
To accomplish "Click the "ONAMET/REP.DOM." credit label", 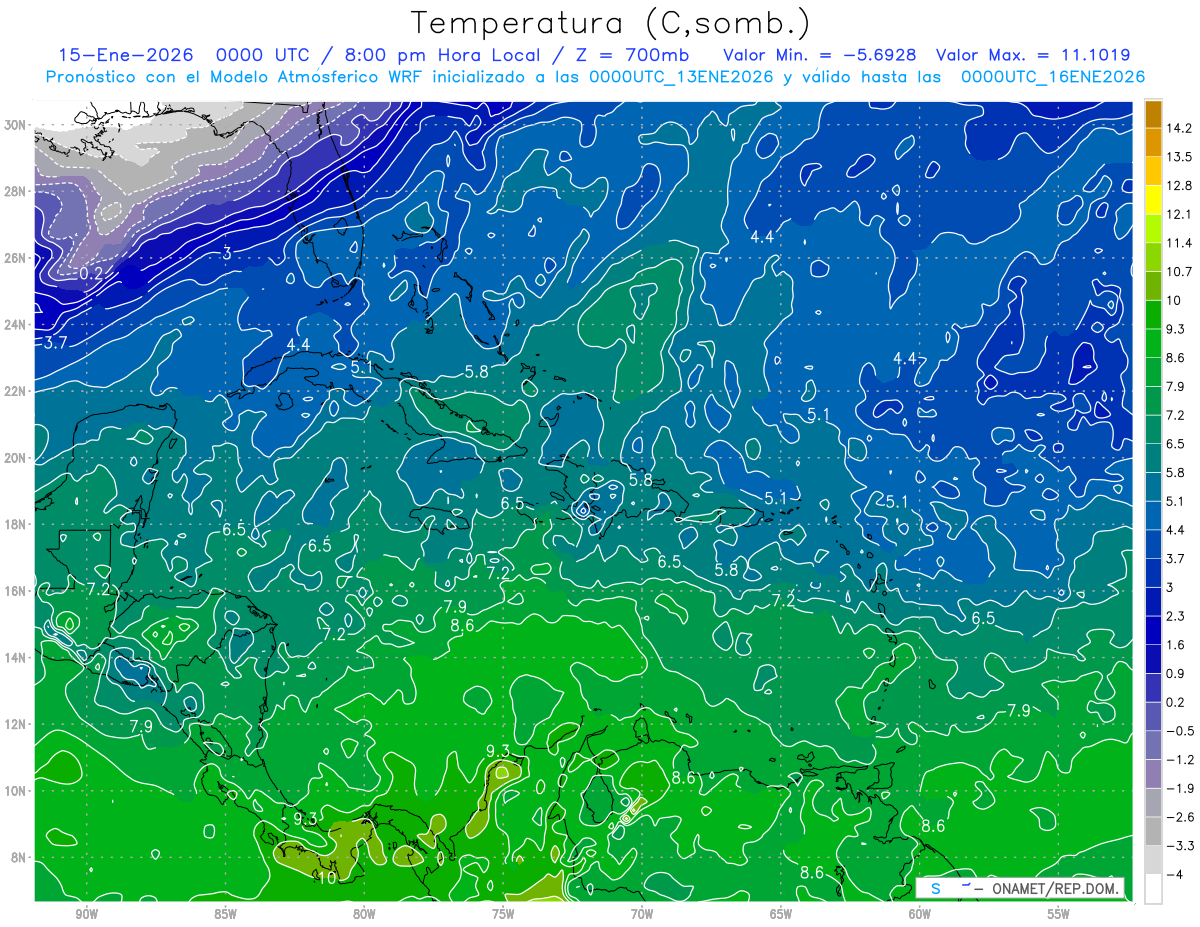I will coord(1056,888).
